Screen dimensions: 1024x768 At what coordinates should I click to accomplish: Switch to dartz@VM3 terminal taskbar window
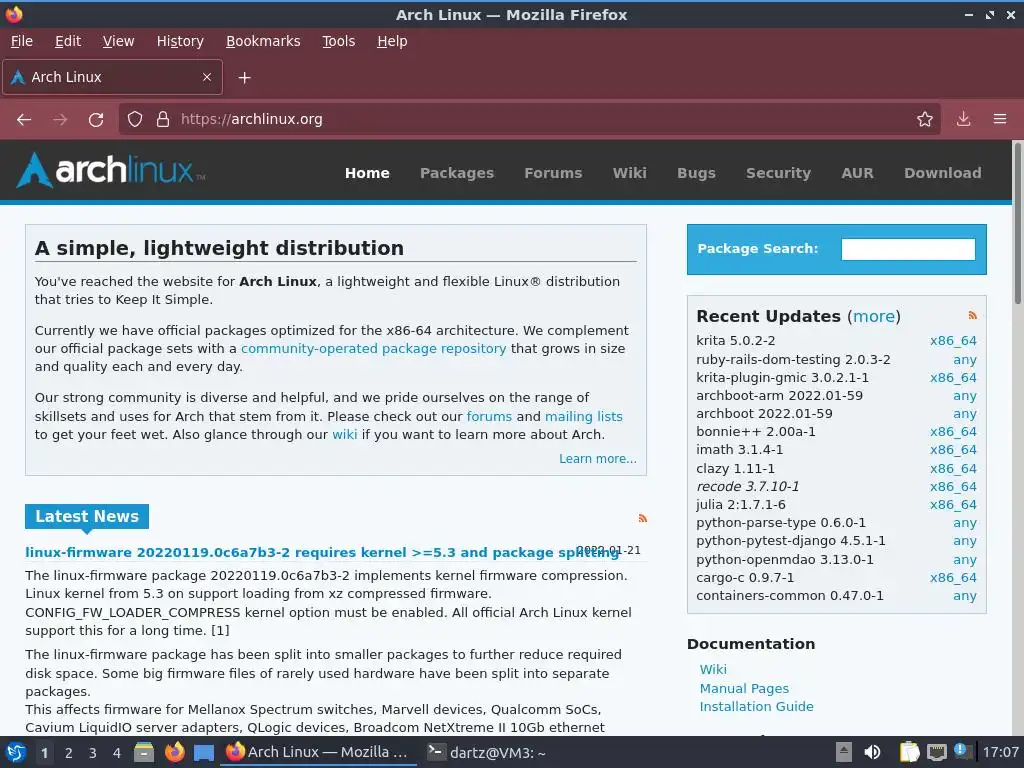[x=486, y=752]
